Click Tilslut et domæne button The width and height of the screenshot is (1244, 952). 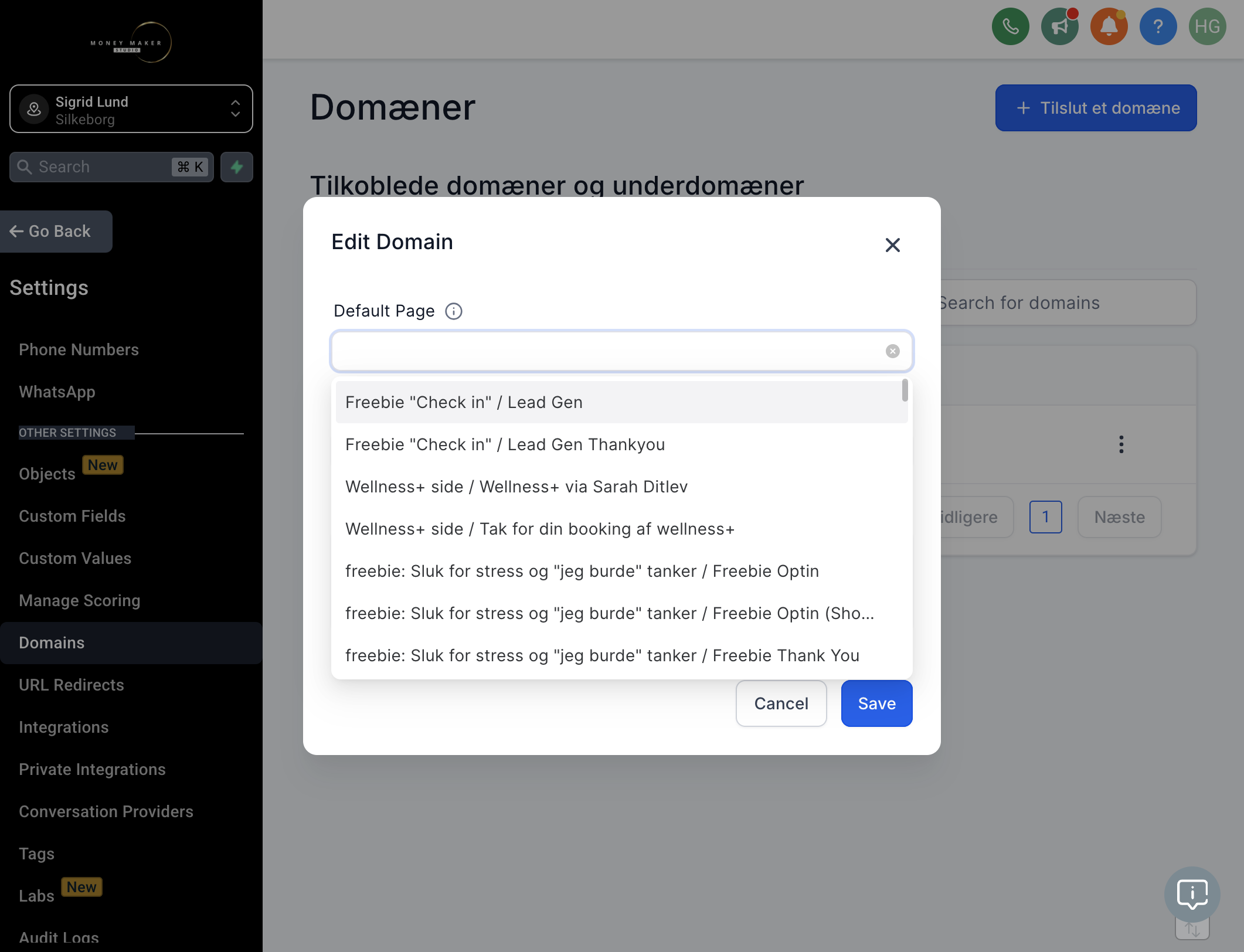point(1096,108)
